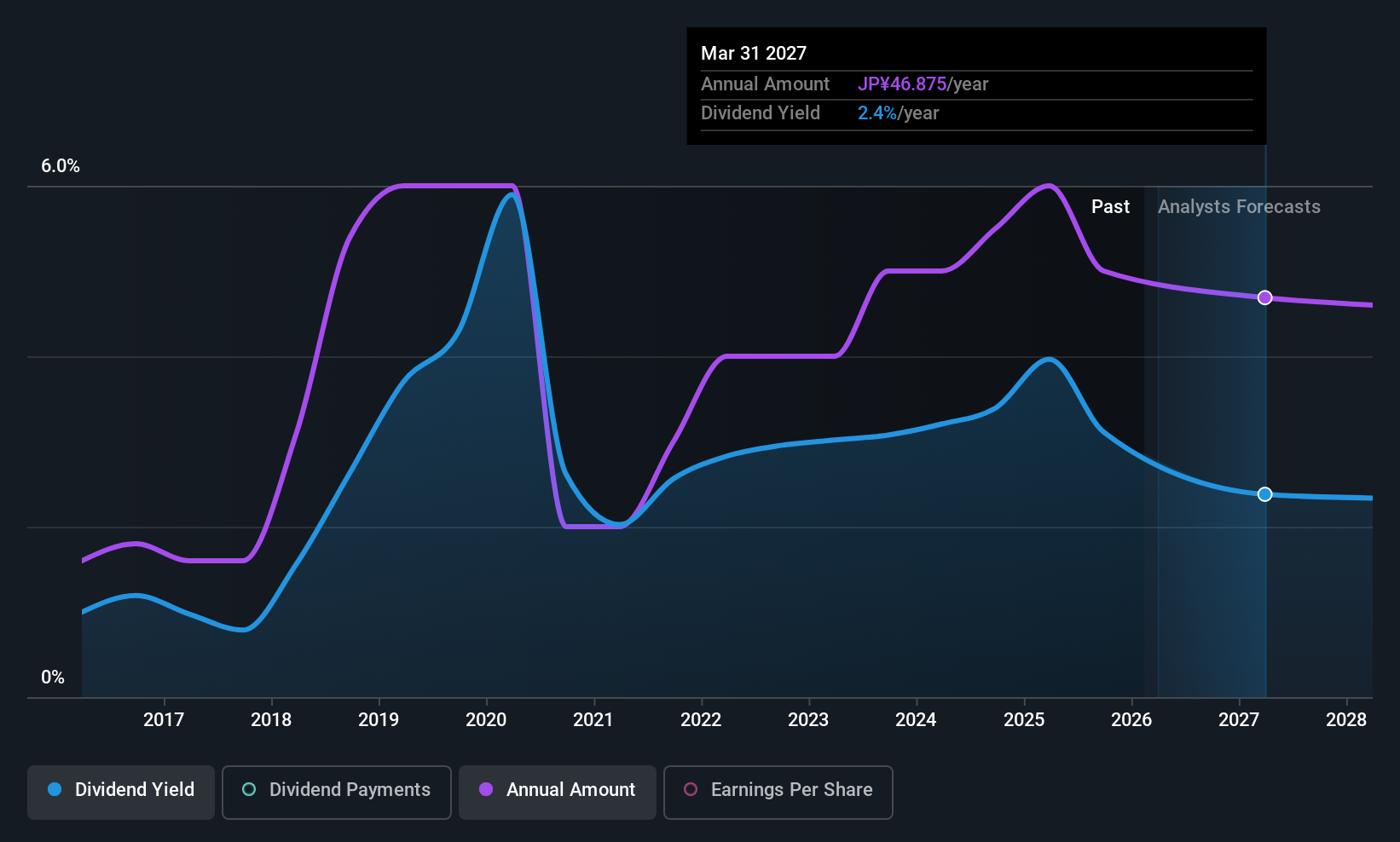Click the 2023 x-axis label

tap(808, 720)
